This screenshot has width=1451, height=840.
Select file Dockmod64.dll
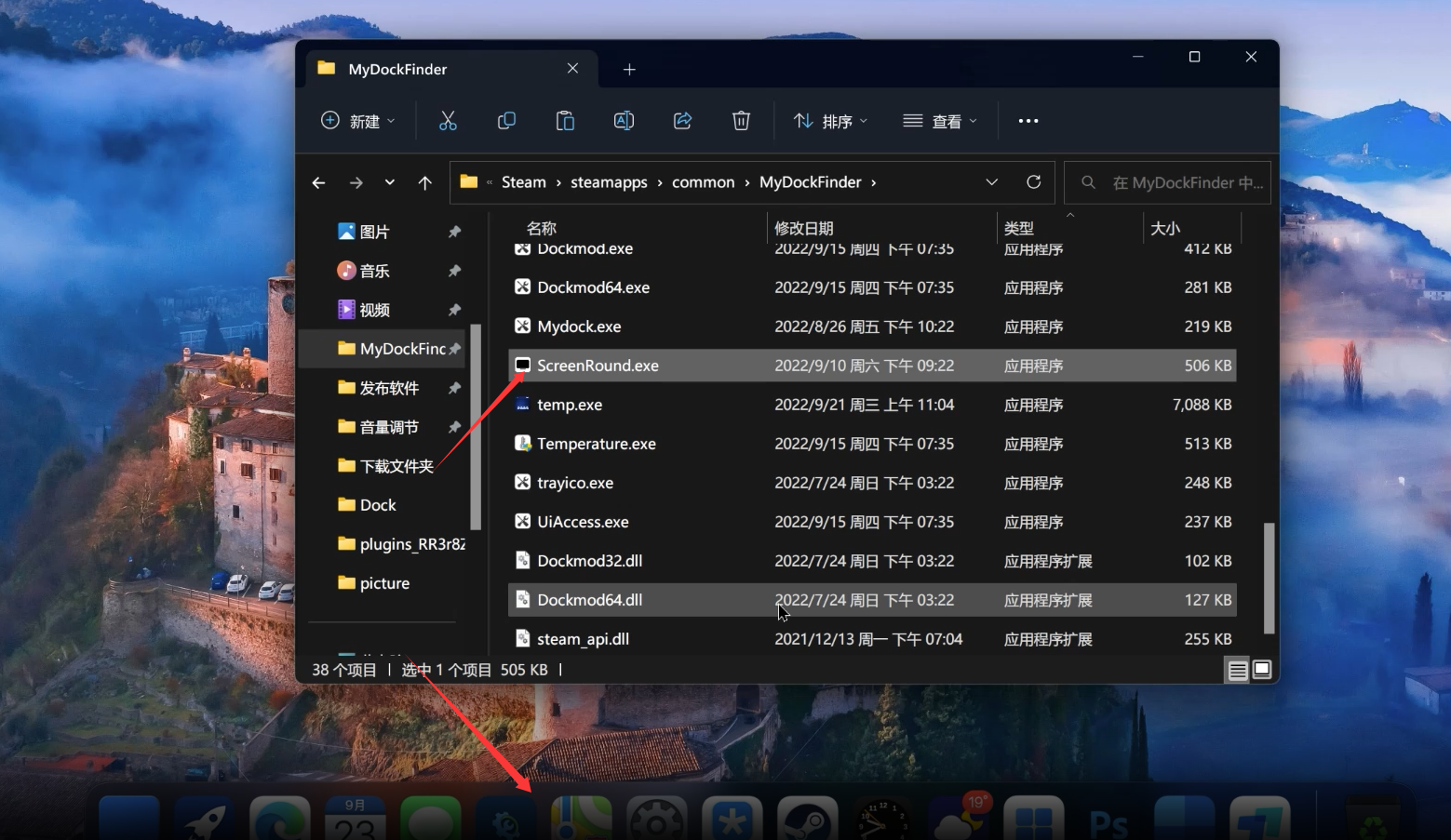pyautogui.click(x=872, y=600)
